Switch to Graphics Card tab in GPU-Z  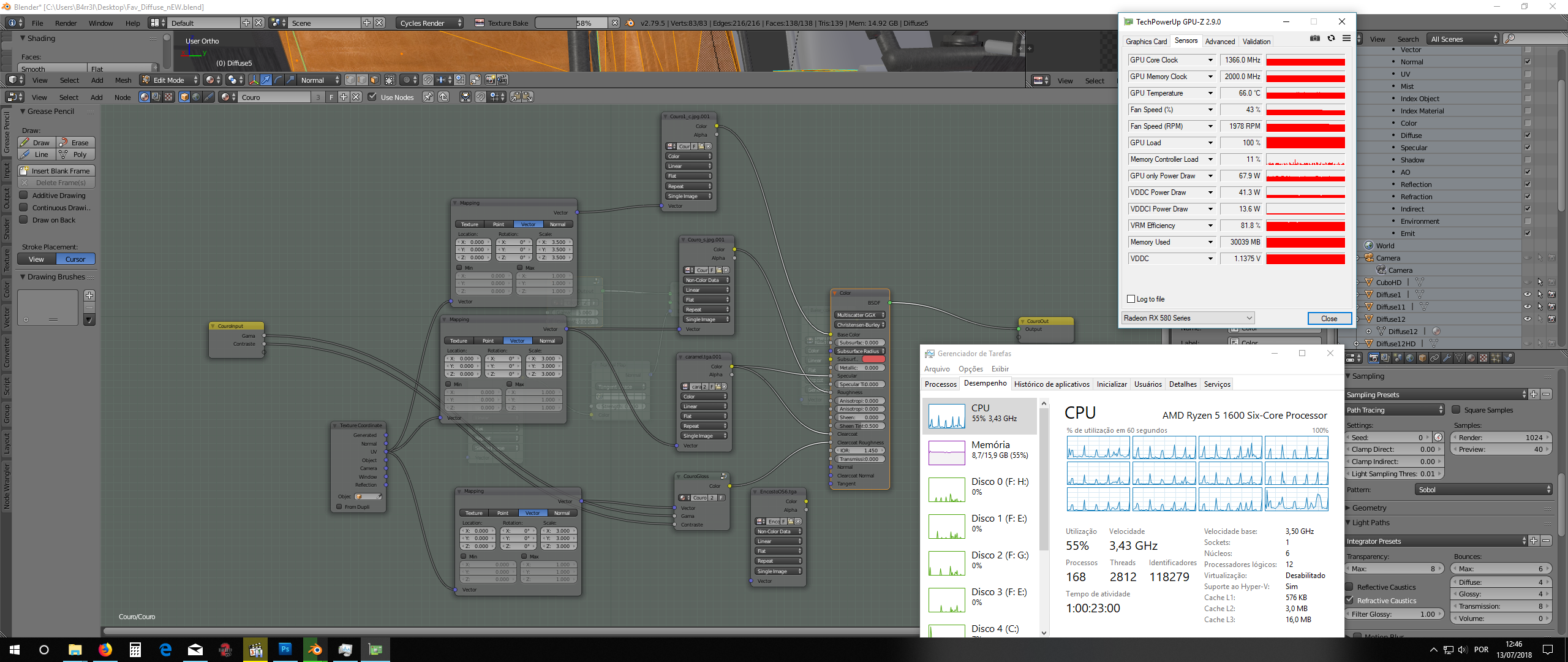pos(1146,41)
